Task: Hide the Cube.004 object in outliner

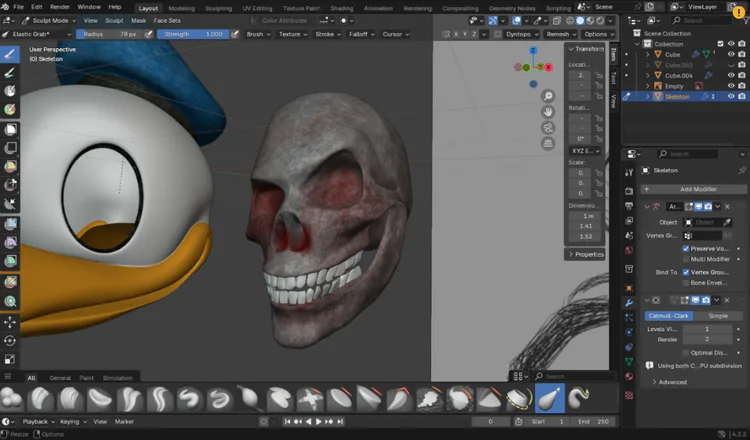Action: tap(731, 75)
